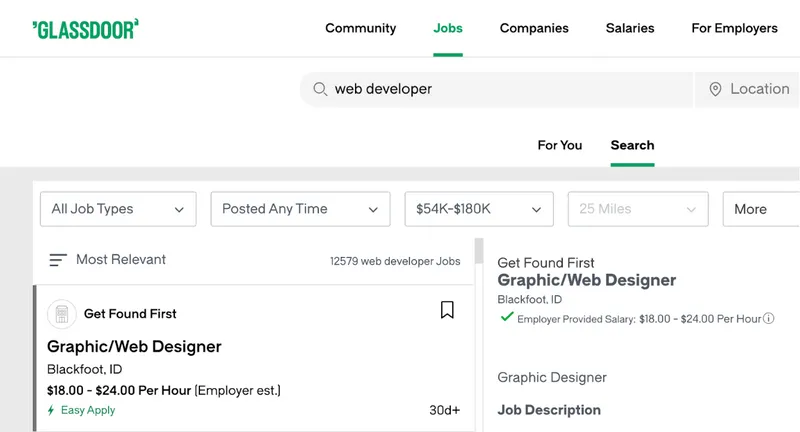
Task: Click the Get Found First company logo
Action: point(62,314)
